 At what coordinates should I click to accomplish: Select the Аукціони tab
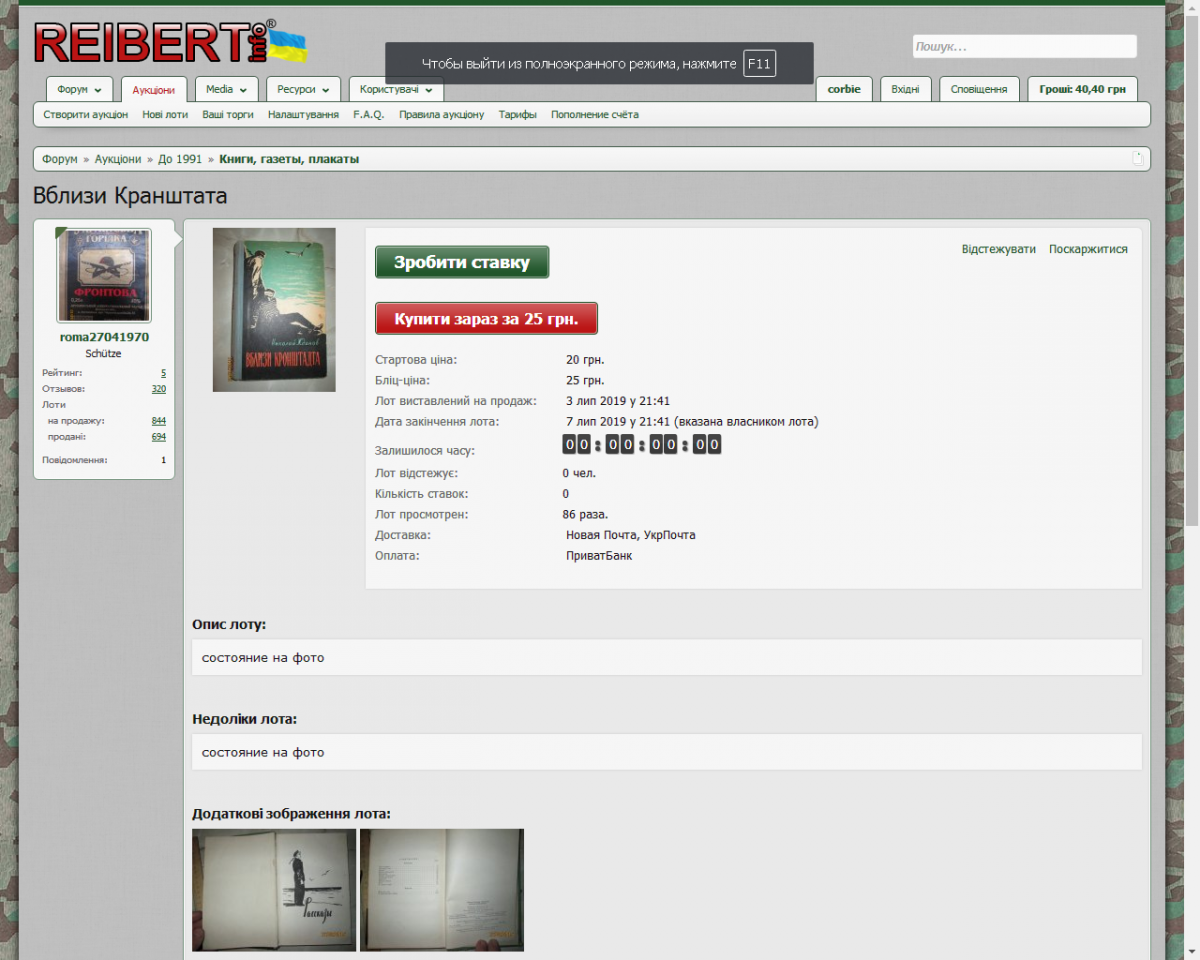154,90
